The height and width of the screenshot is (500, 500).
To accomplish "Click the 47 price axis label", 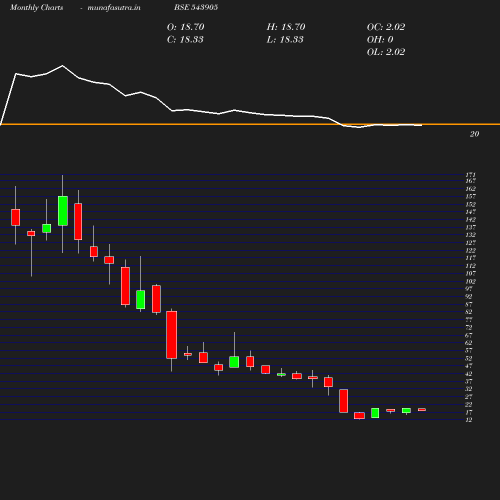I will tap(469, 366).
